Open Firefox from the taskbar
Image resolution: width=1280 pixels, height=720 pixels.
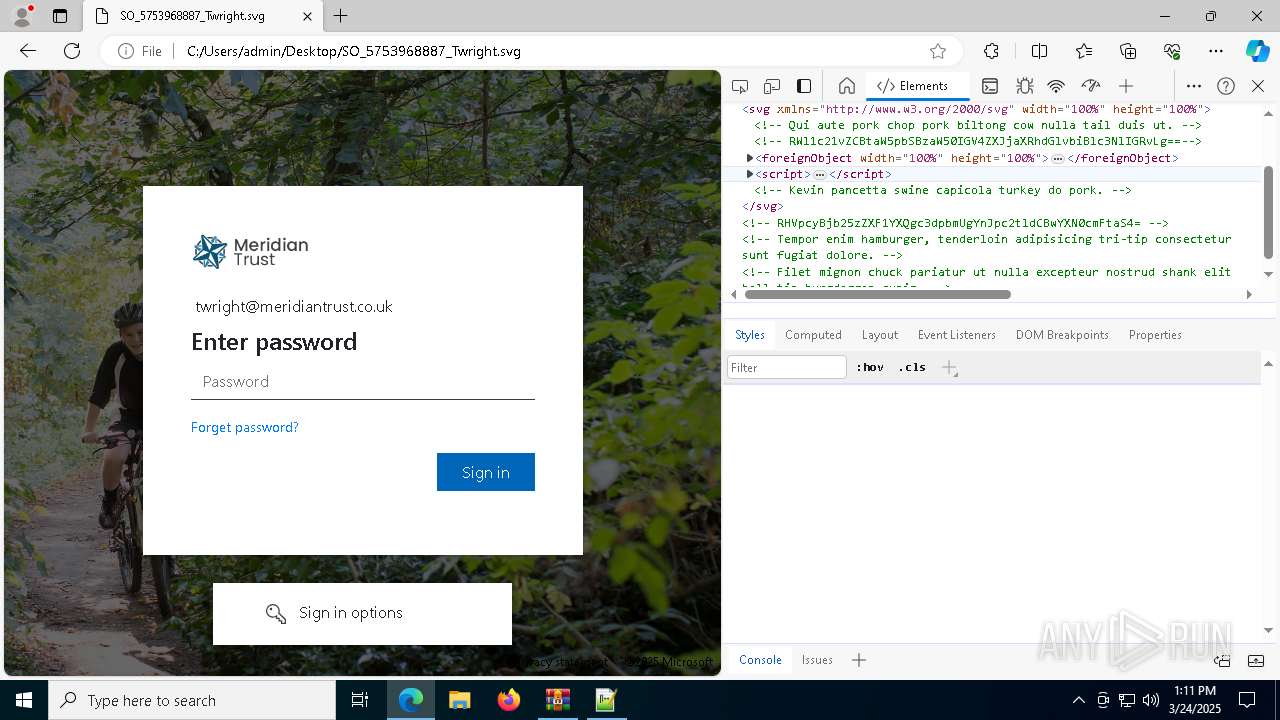[x=509, y=700]
